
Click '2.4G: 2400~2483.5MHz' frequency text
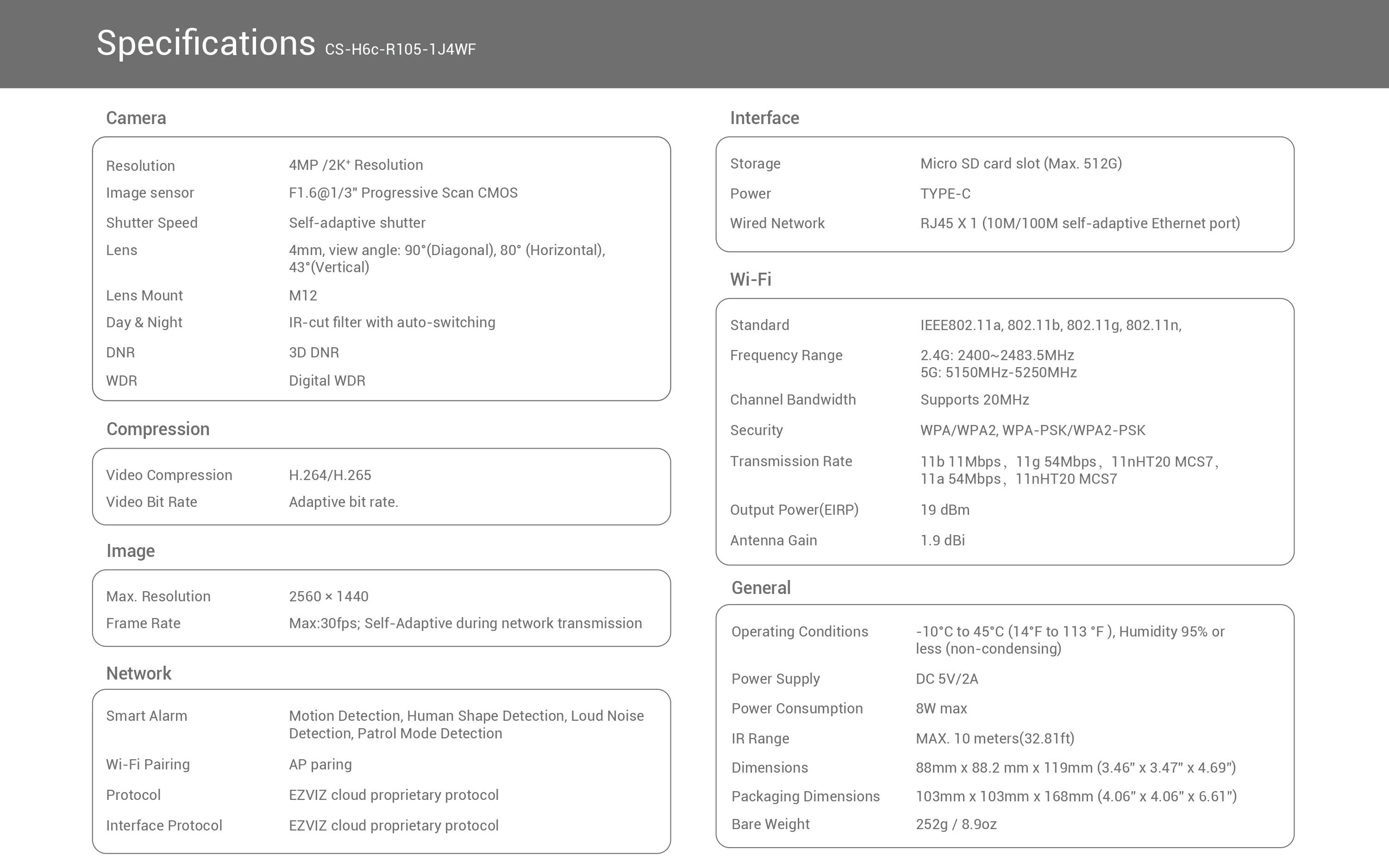998,356
